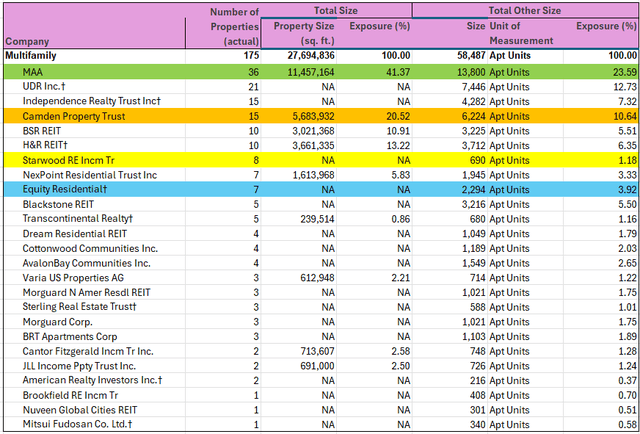Click Independence Realty size 4,282

[473, 101]
